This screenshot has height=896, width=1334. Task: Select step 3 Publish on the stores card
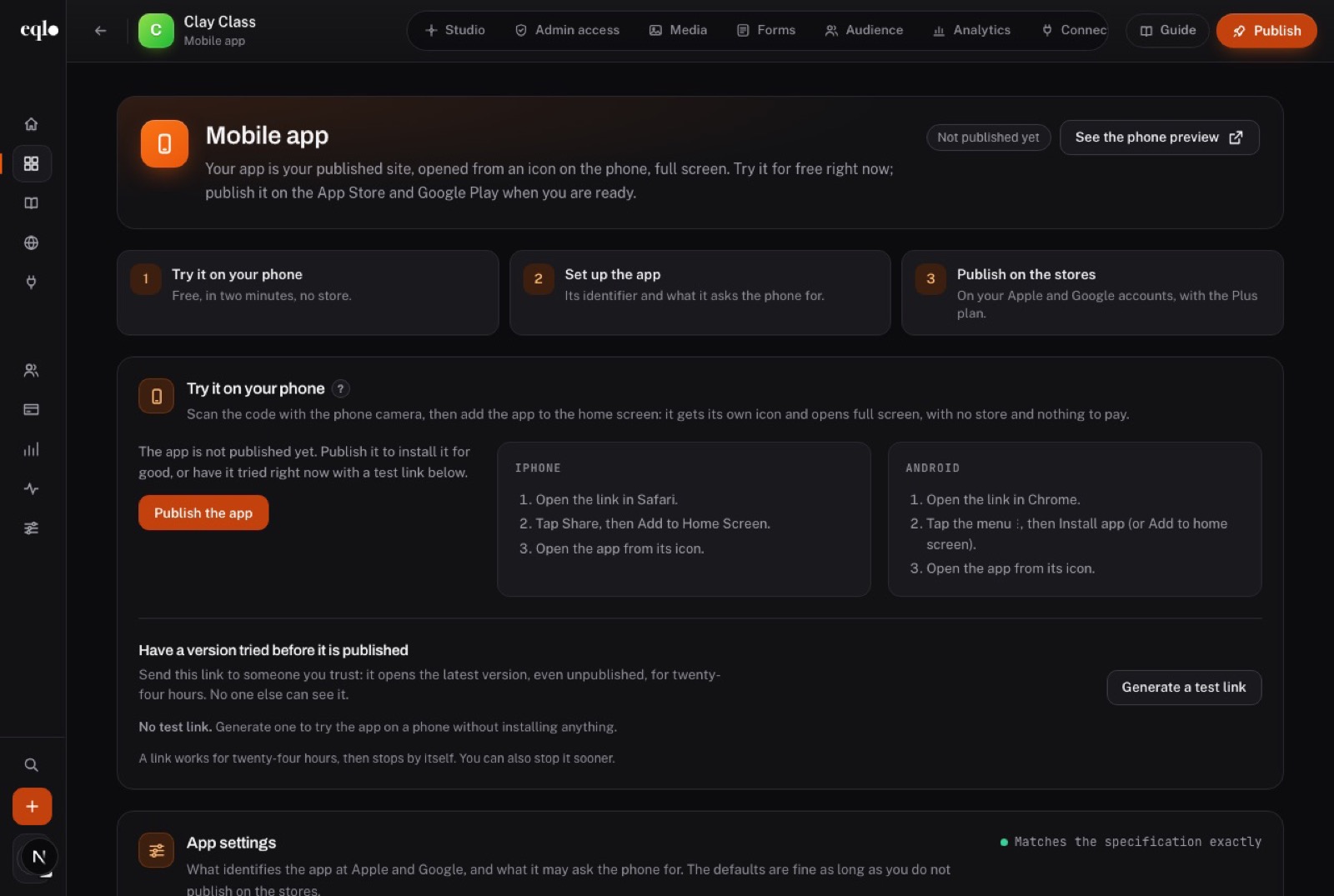(1092, 293)
